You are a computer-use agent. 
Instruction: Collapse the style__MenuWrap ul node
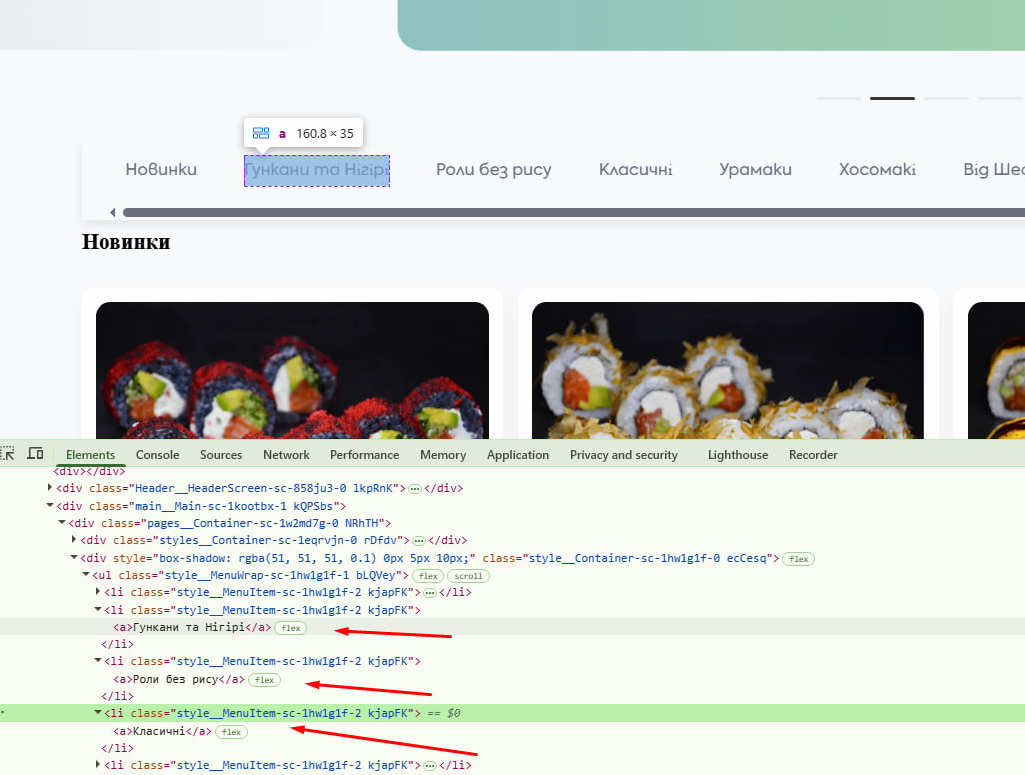pyautogui.click(x=86, y=574)
